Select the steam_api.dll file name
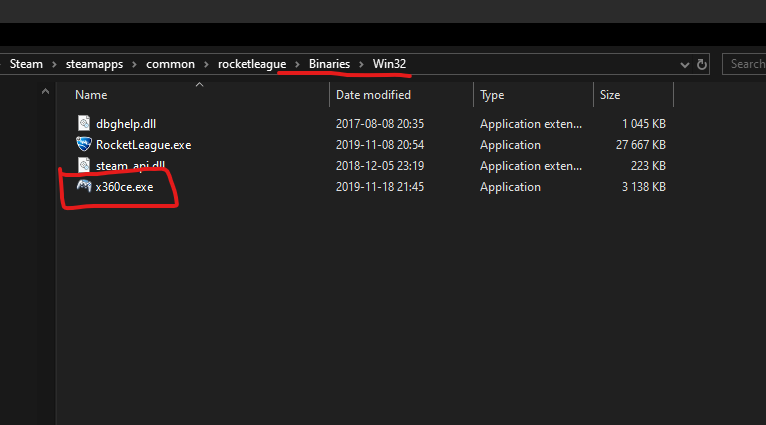The height and width of the screenshot is (425, 766). pos(130,166)
